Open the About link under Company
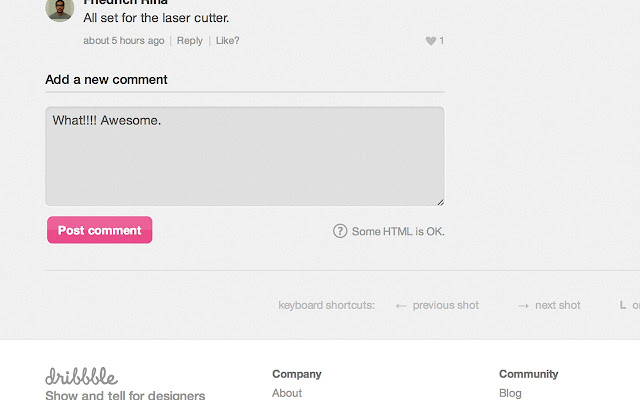Viewport: 640px width, 400px height. click(x=287, y=393)
